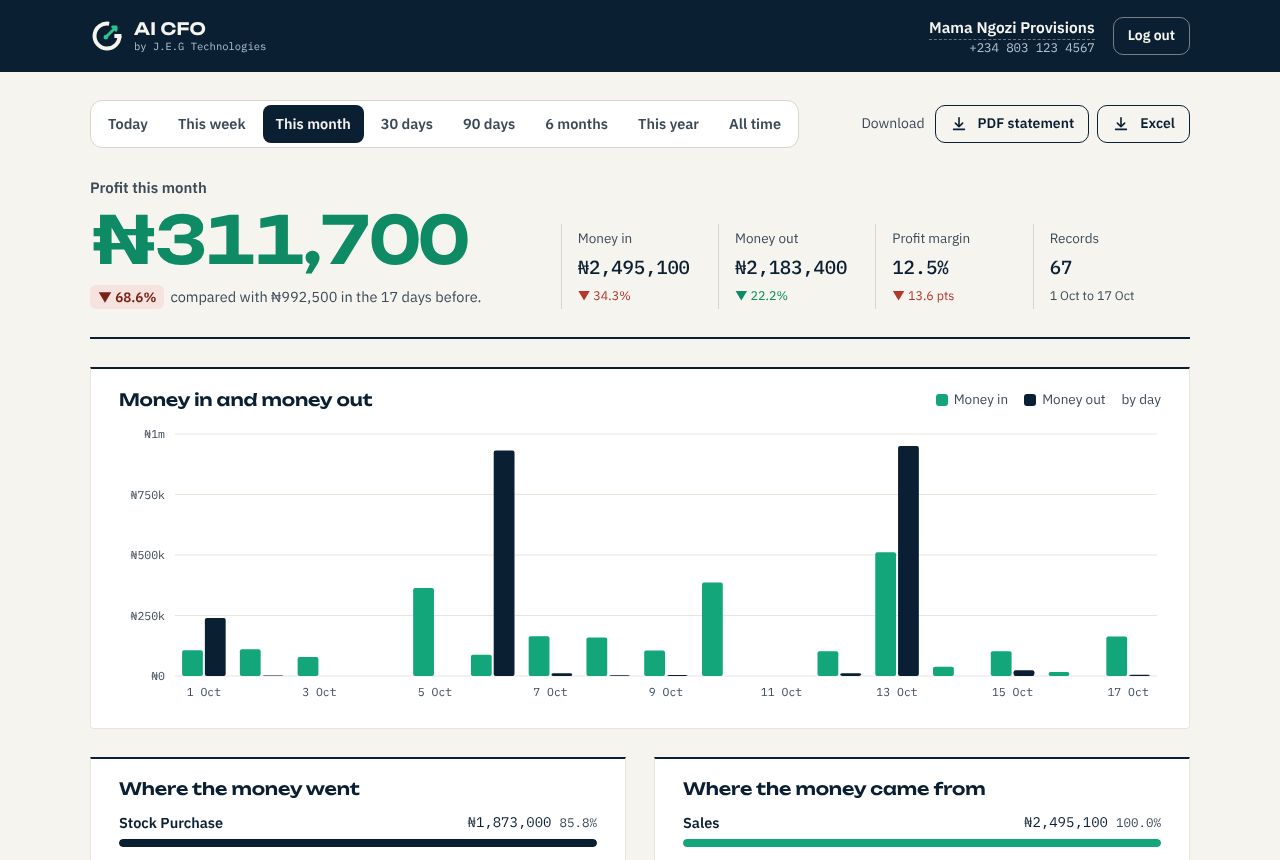Click the red triangle beside 13.6 pts
The width and height of the screenshot is (1280, 860).
coord(898,296)
